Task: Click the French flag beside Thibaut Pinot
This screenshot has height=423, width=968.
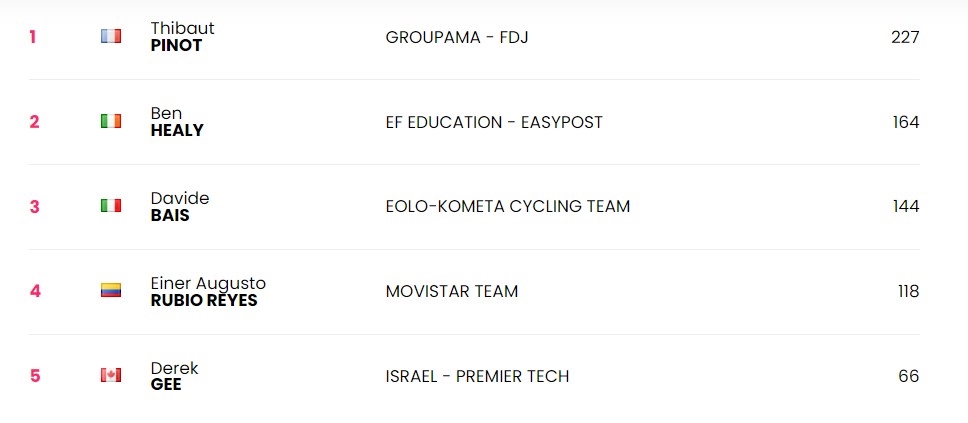Action: pos(110,37)
